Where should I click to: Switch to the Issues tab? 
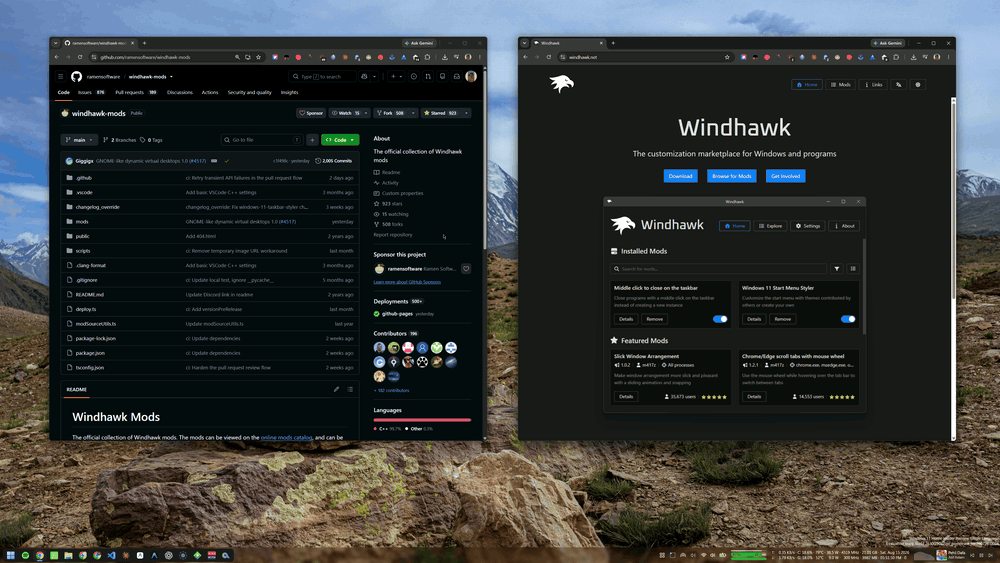91,92
